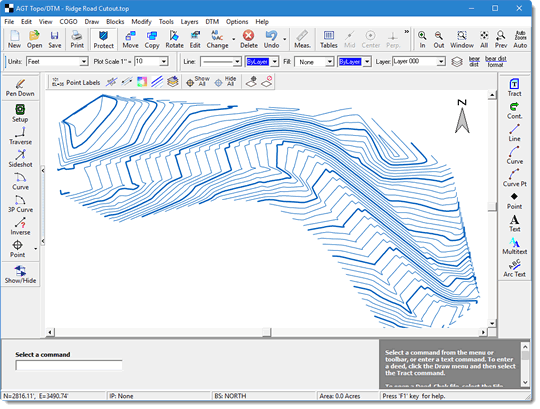Screen dimensions: 540x409
Task: Open the DTM menu
Action: 212,21
